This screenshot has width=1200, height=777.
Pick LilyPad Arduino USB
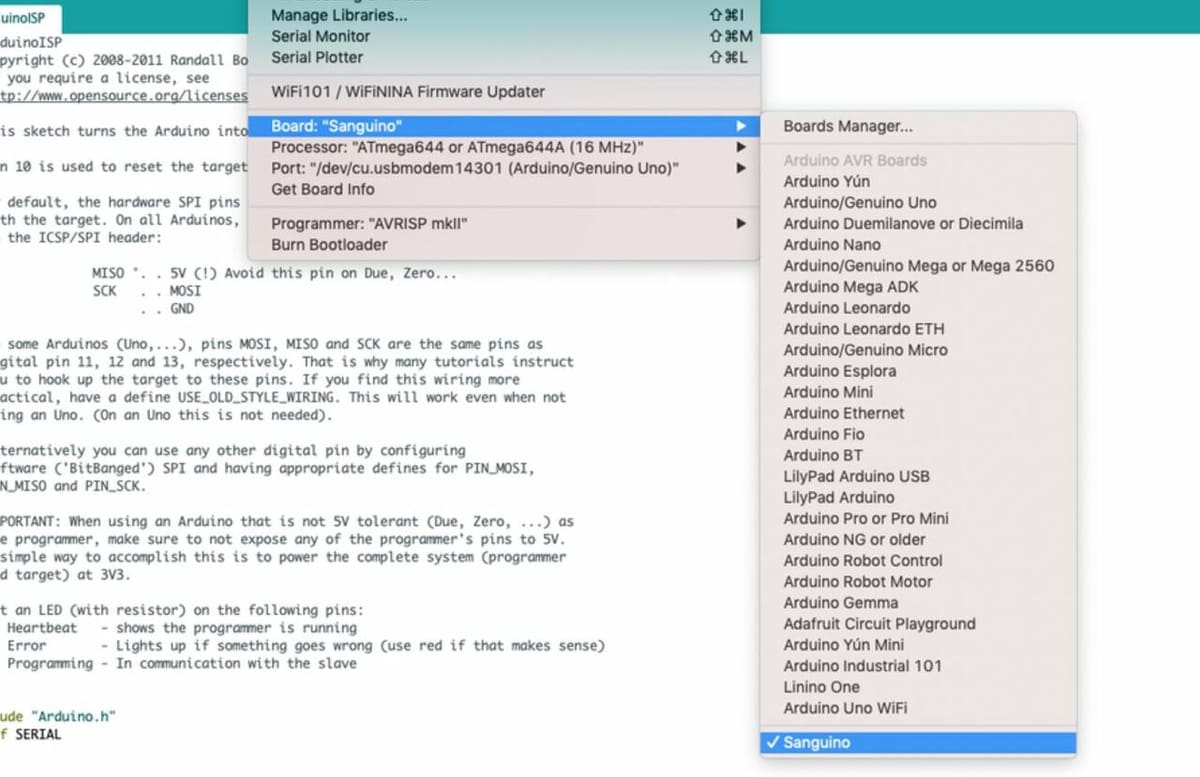coord(918,475)
